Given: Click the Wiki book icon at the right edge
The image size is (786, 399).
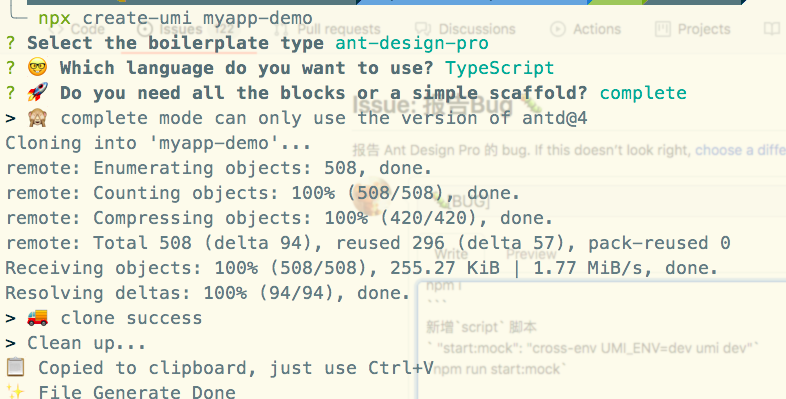Looking at the screenshot, I should pyautogui.click(x=772, y=29).
